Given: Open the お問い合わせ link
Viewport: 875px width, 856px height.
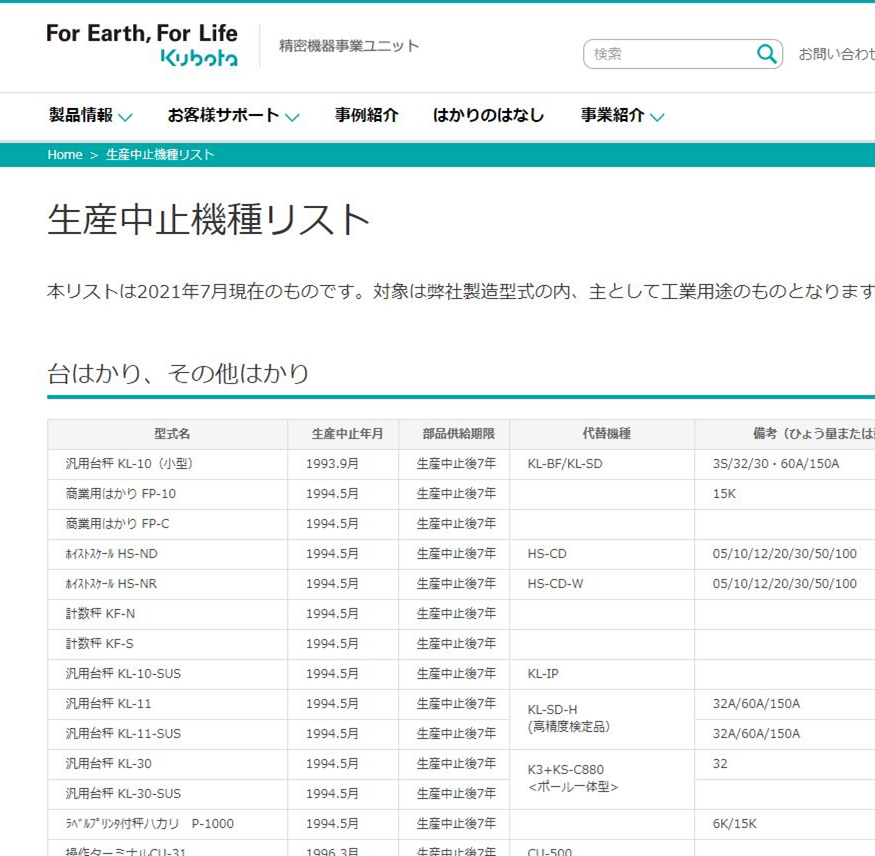Looking at the screenshot, I should click(x=836, y=54).
